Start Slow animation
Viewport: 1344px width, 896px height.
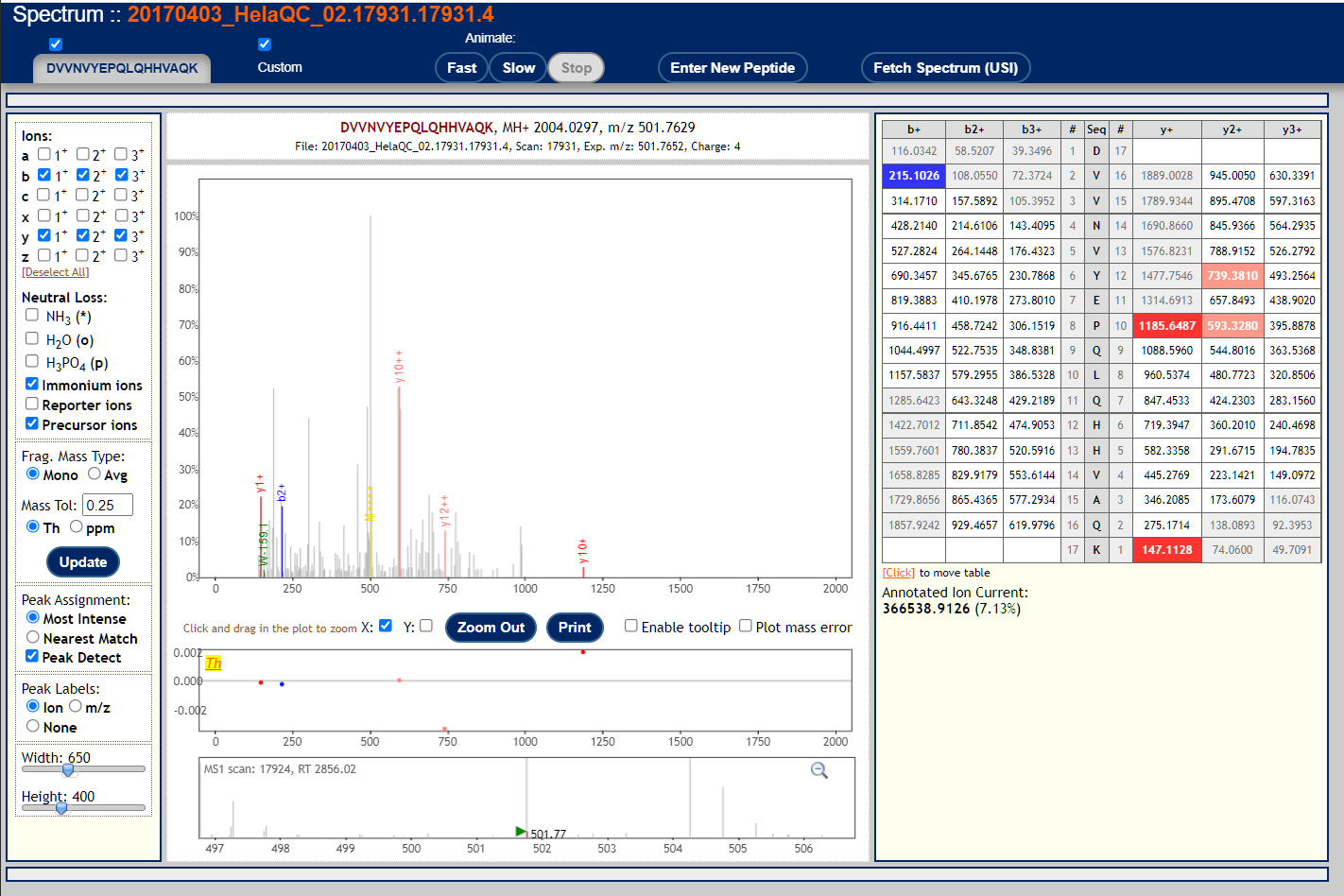(x=519, y=68)
